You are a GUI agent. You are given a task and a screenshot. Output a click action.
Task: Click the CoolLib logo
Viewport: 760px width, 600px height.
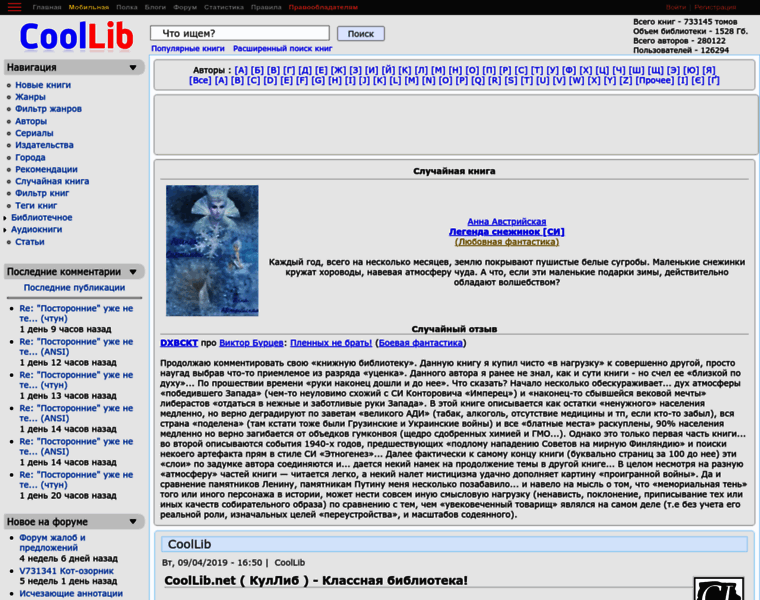point(76,36)
